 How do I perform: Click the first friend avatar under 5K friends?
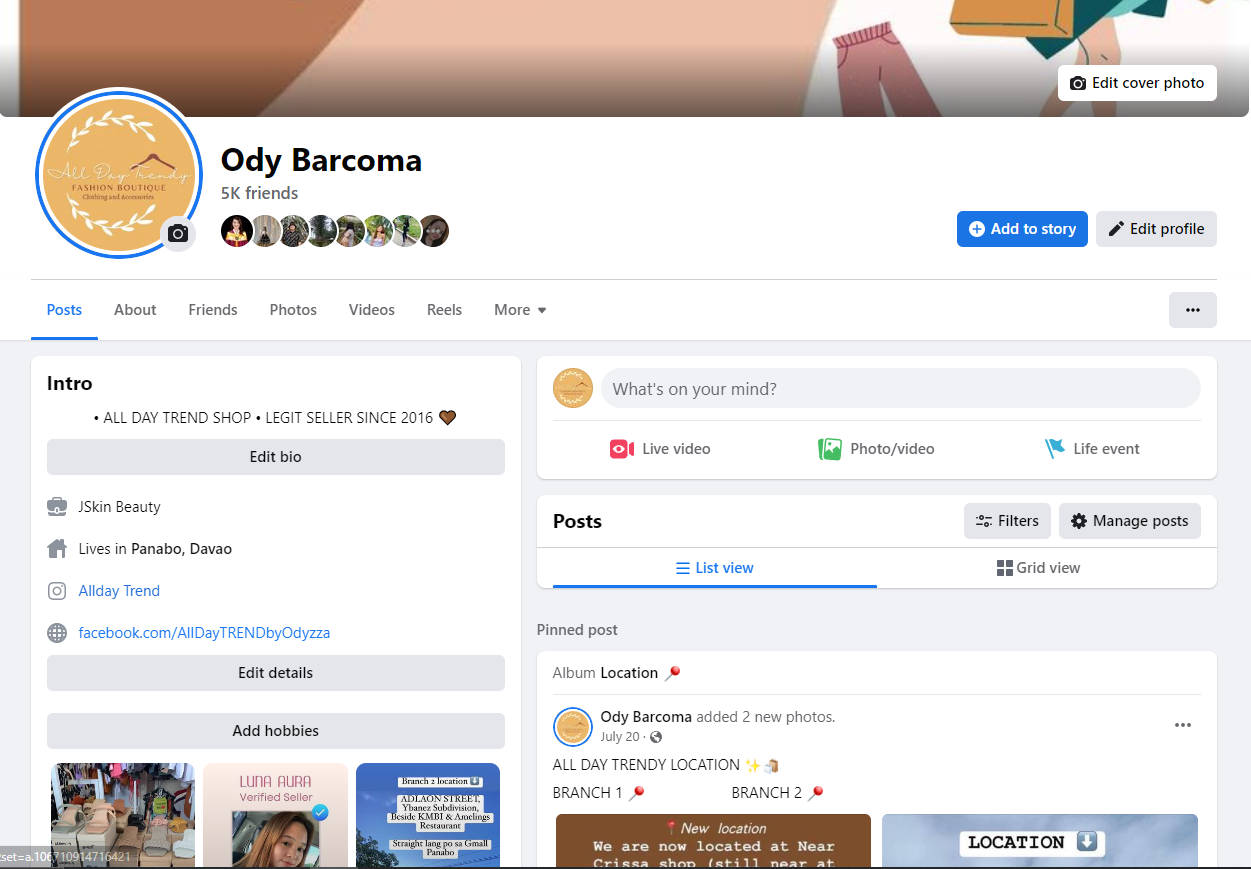pyautogui.click(x=236, y=231)
